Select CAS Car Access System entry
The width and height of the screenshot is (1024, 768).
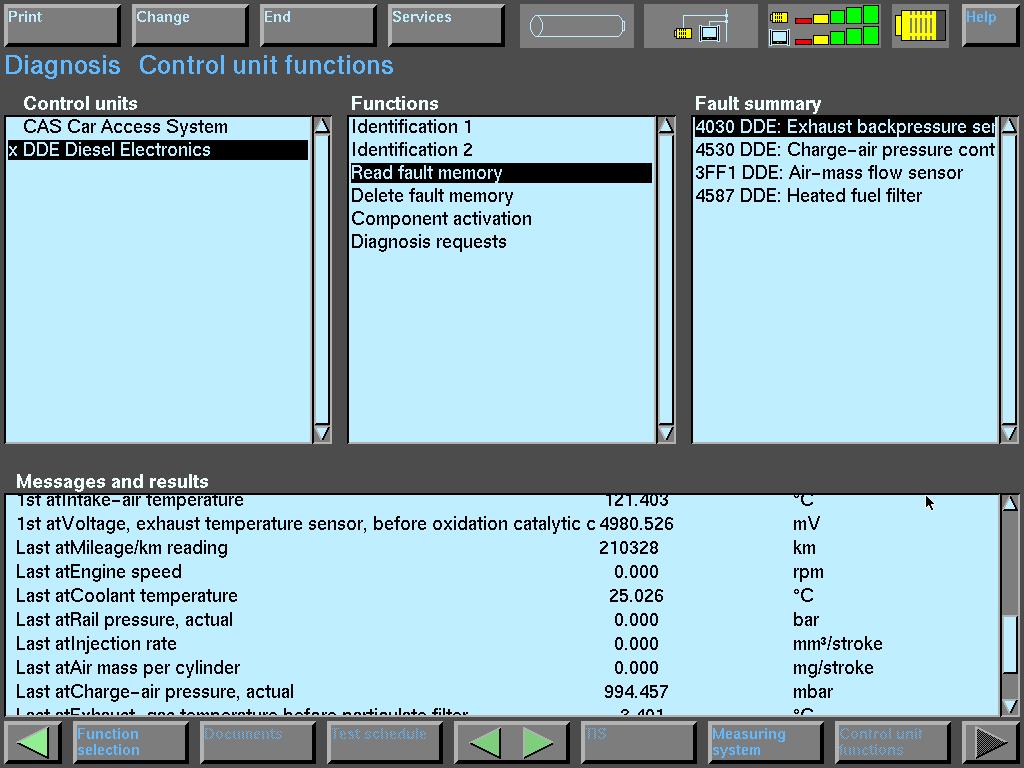pos(125,127)
